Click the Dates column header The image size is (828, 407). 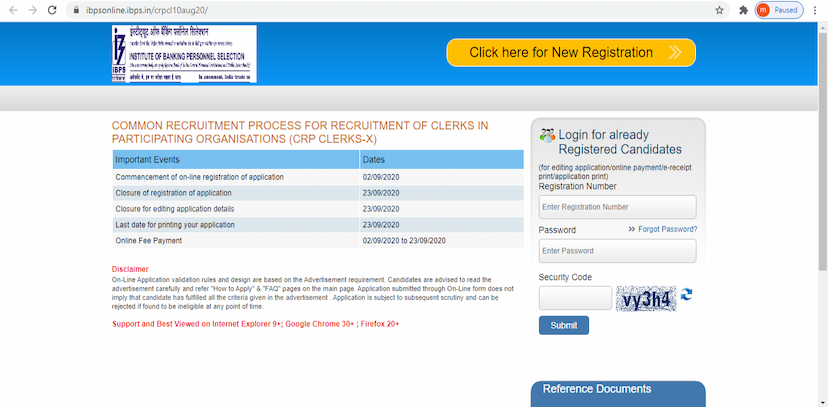pos(441,159)
